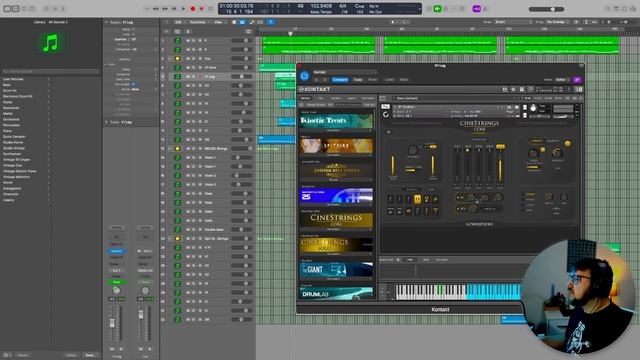The height and width of the screenshot is (360, 640).
Task: Adjust the master volume slider in control bar
Action: 547,9
